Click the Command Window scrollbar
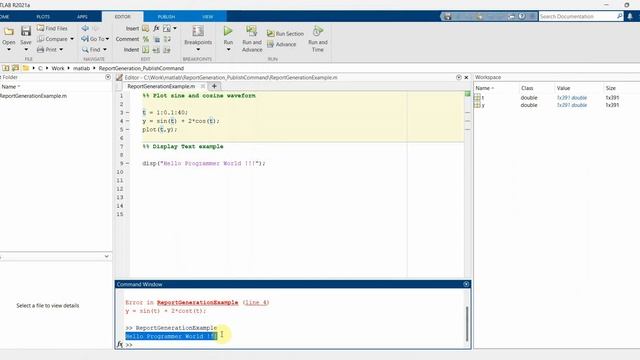This screenshot has width=640, height=360. tap(467, 324)
